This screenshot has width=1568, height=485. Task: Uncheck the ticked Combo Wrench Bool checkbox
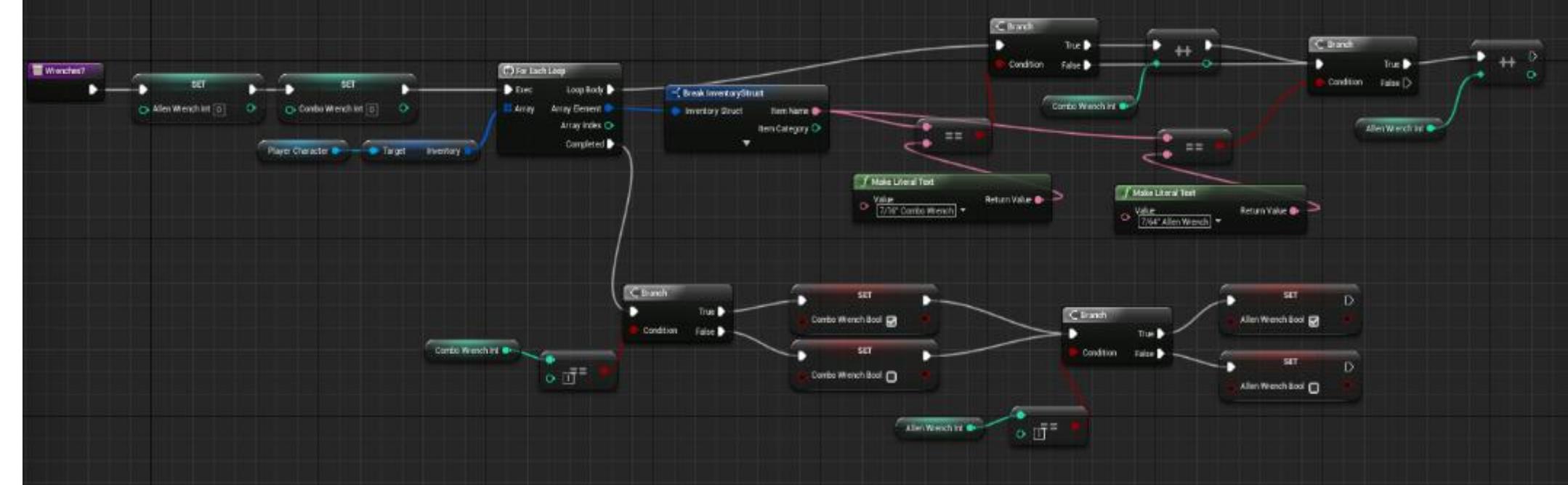[x=892, y=321]
